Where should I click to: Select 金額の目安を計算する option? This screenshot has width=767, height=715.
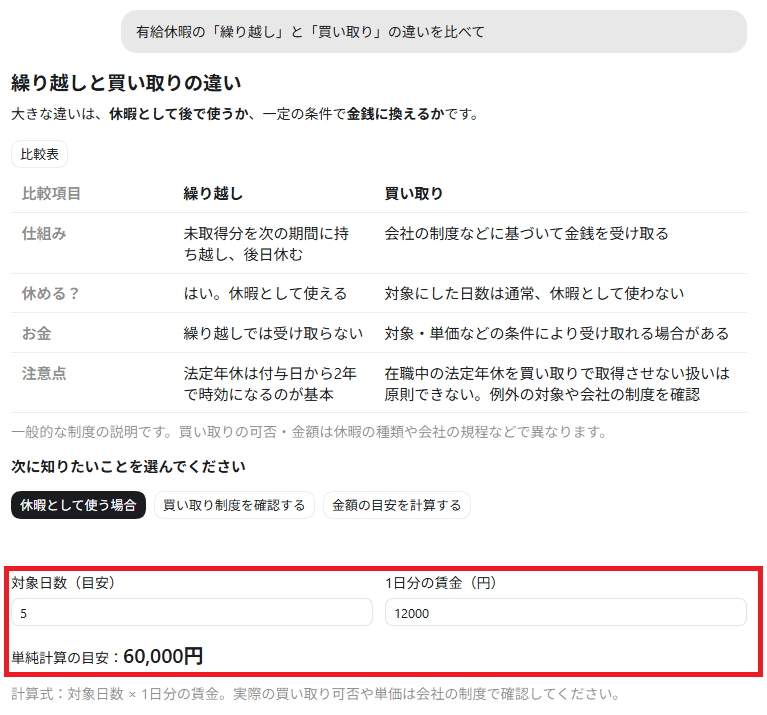(396, 505)
